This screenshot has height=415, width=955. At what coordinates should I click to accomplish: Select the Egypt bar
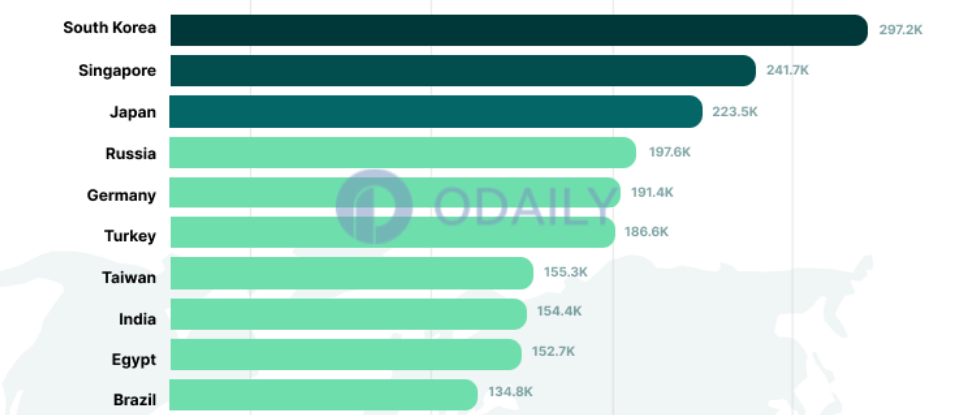click(x=346, y=355)
